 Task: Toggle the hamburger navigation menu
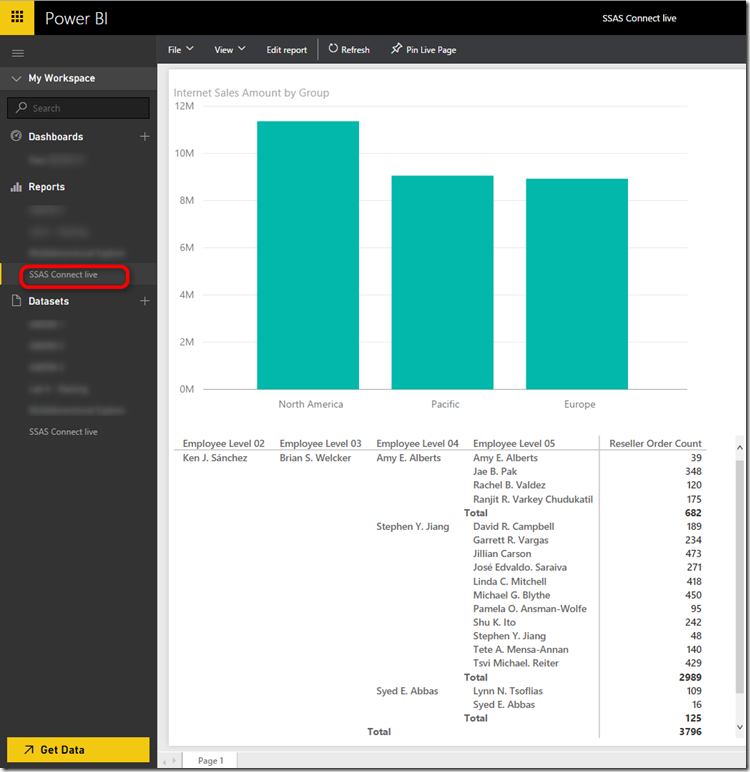18,53
